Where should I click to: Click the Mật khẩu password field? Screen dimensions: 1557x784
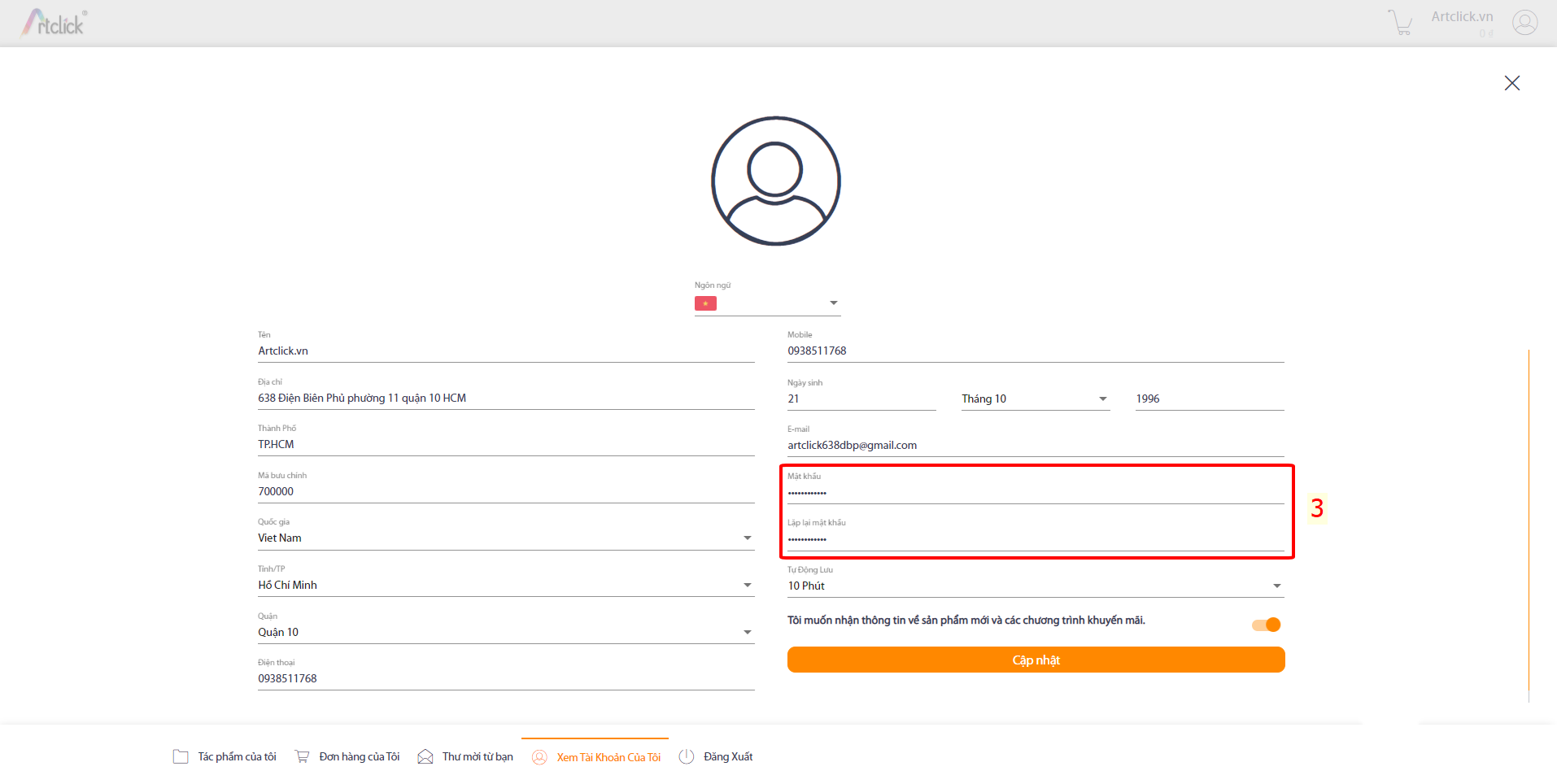pos(1036,493)
